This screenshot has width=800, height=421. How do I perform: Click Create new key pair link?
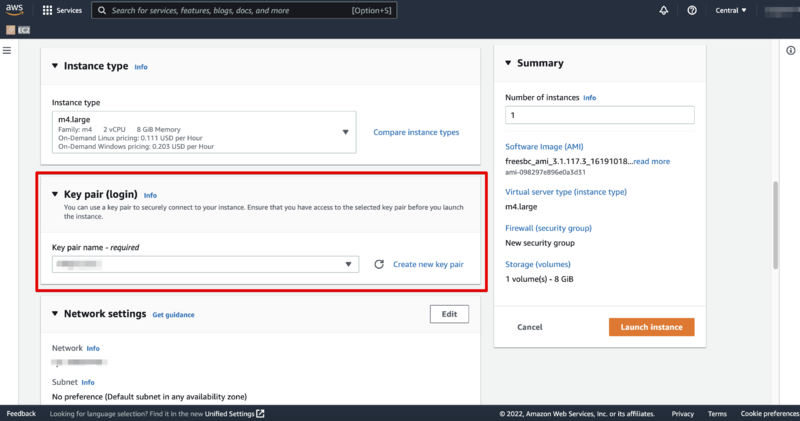(x=428, y=264)
